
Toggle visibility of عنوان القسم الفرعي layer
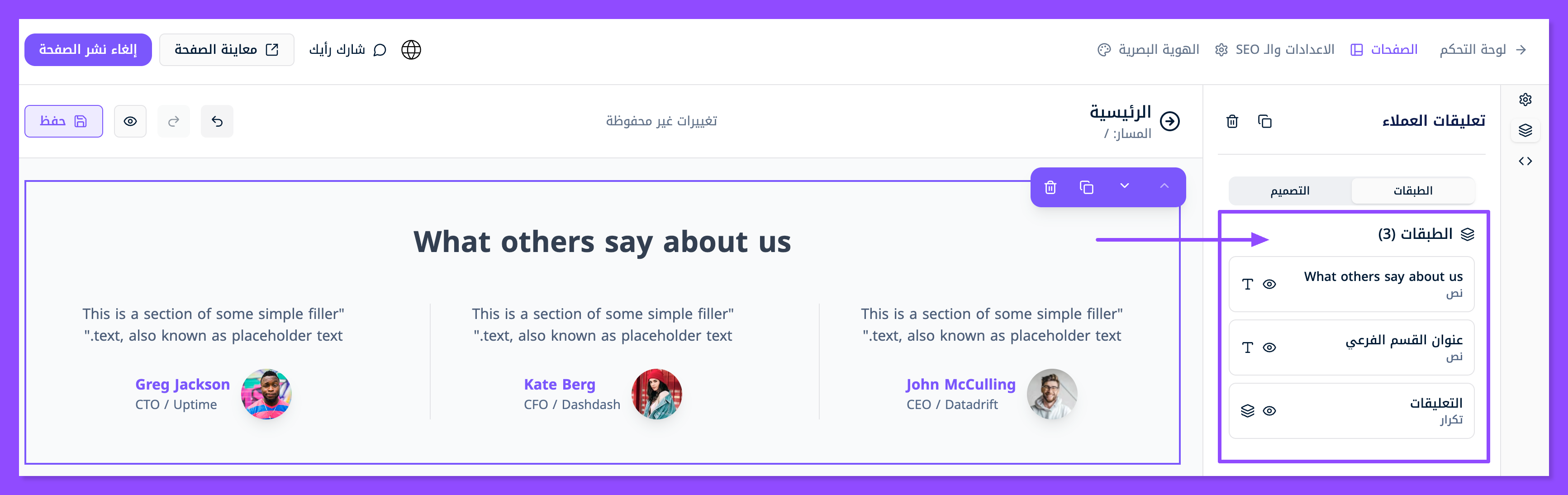[x=1269, y=347]
